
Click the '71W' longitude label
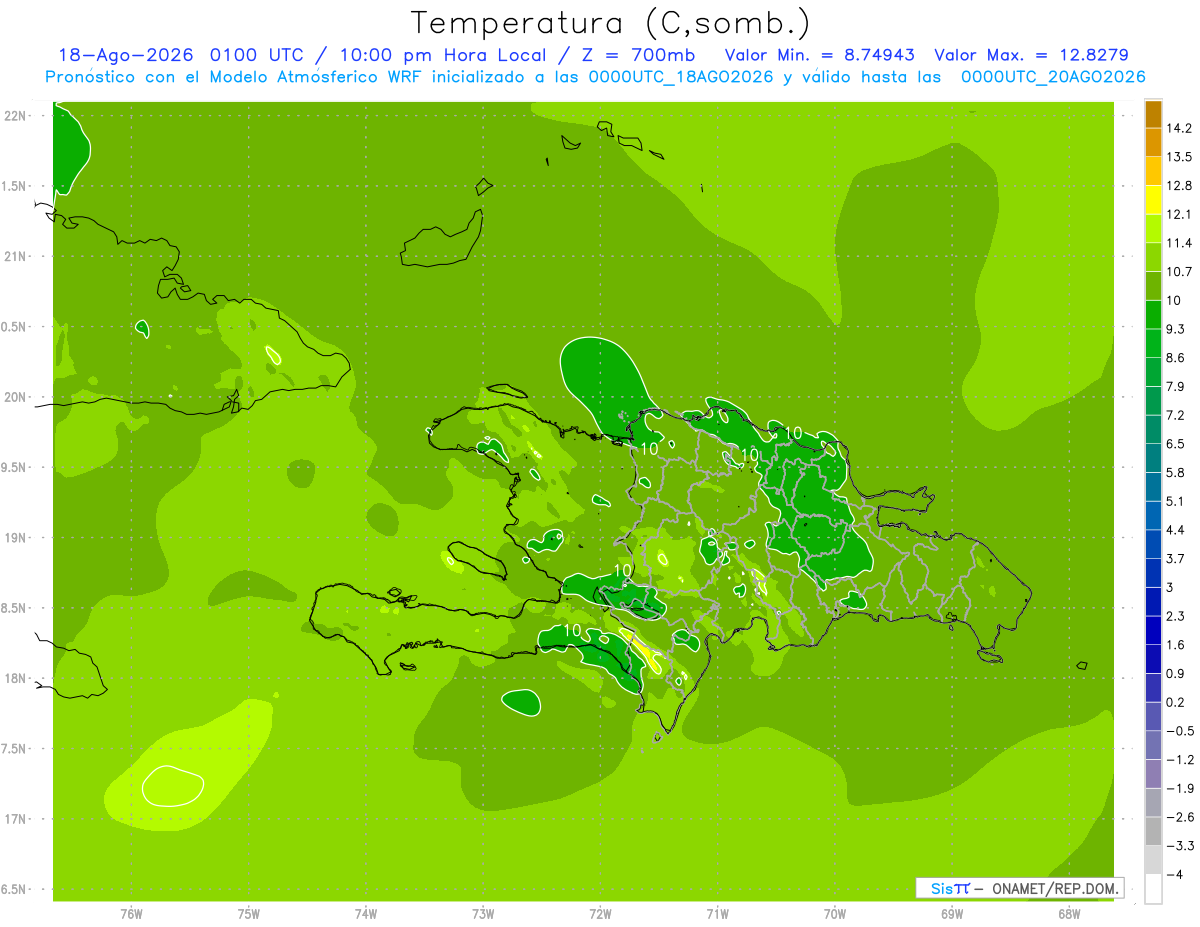tap(717, 914)
